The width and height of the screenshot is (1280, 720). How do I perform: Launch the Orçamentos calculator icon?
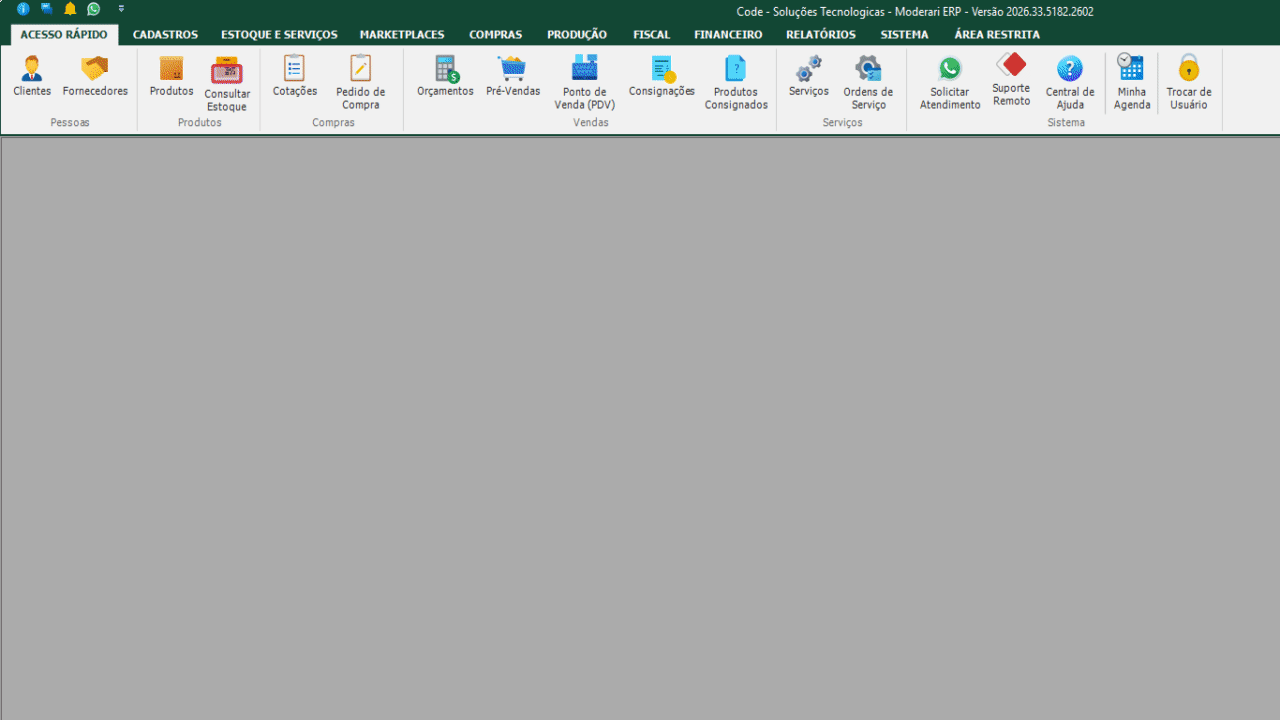point(446,69)
